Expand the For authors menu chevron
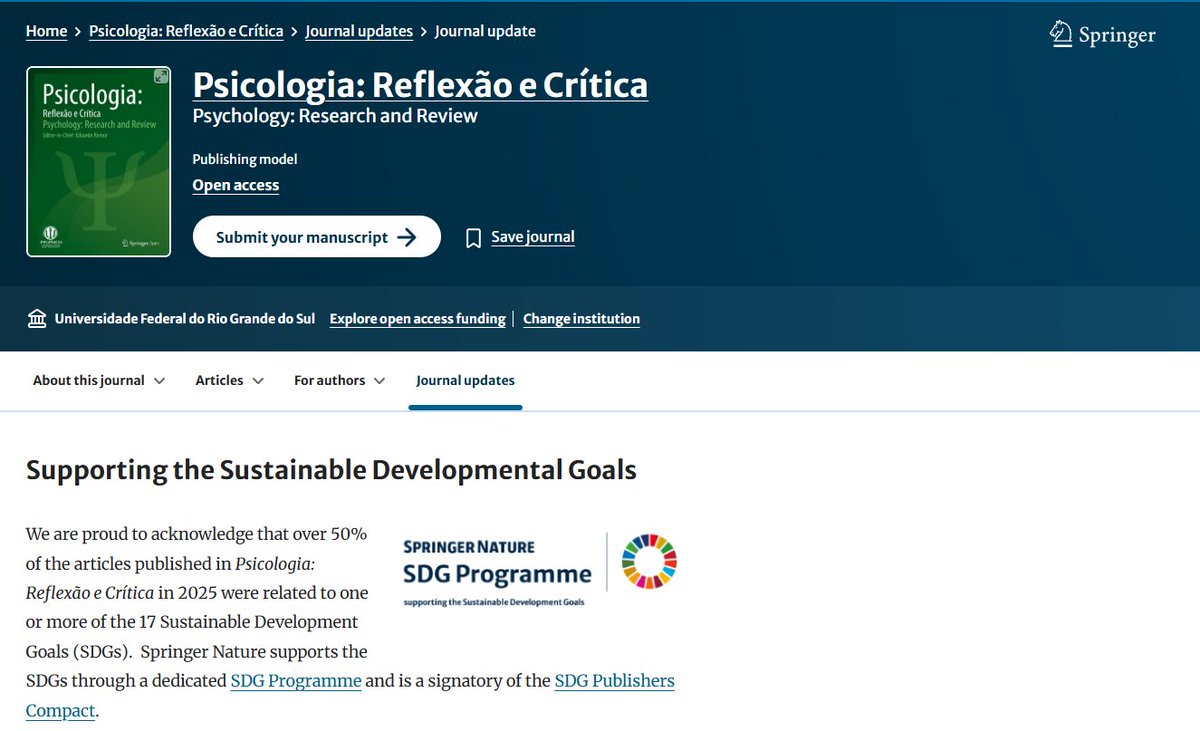Screen dimensions: 1200x731 [x=379, y=381]
